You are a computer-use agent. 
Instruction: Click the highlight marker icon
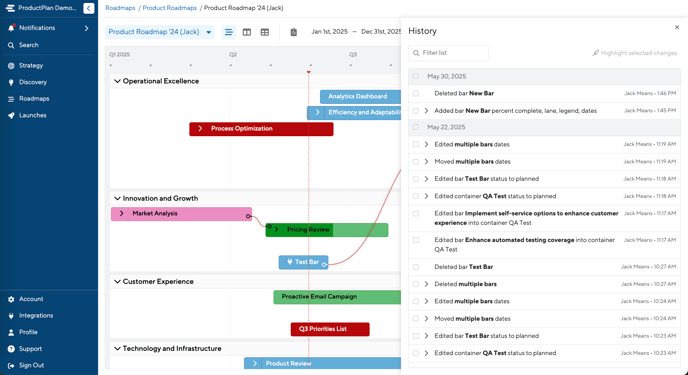595,53
